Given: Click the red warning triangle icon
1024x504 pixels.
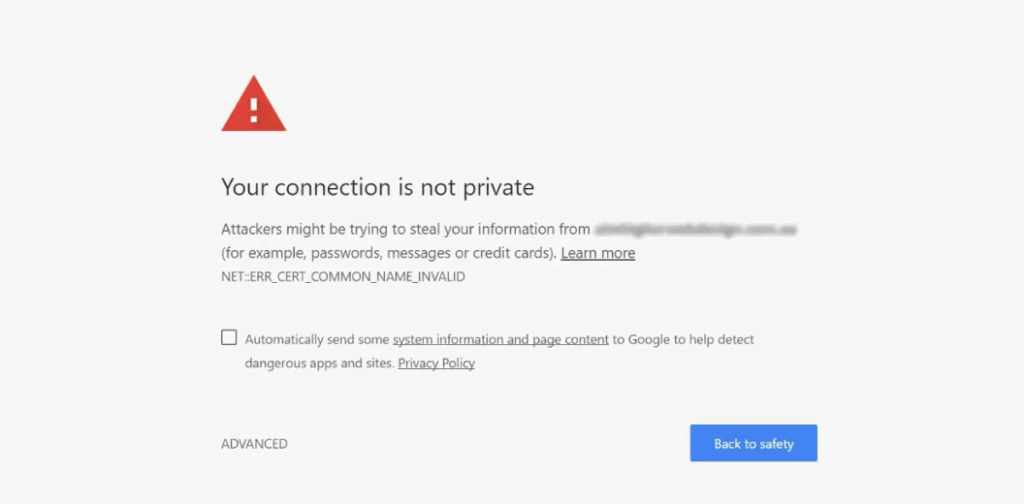Looking at the screenshot, I should tap(253, 105).
